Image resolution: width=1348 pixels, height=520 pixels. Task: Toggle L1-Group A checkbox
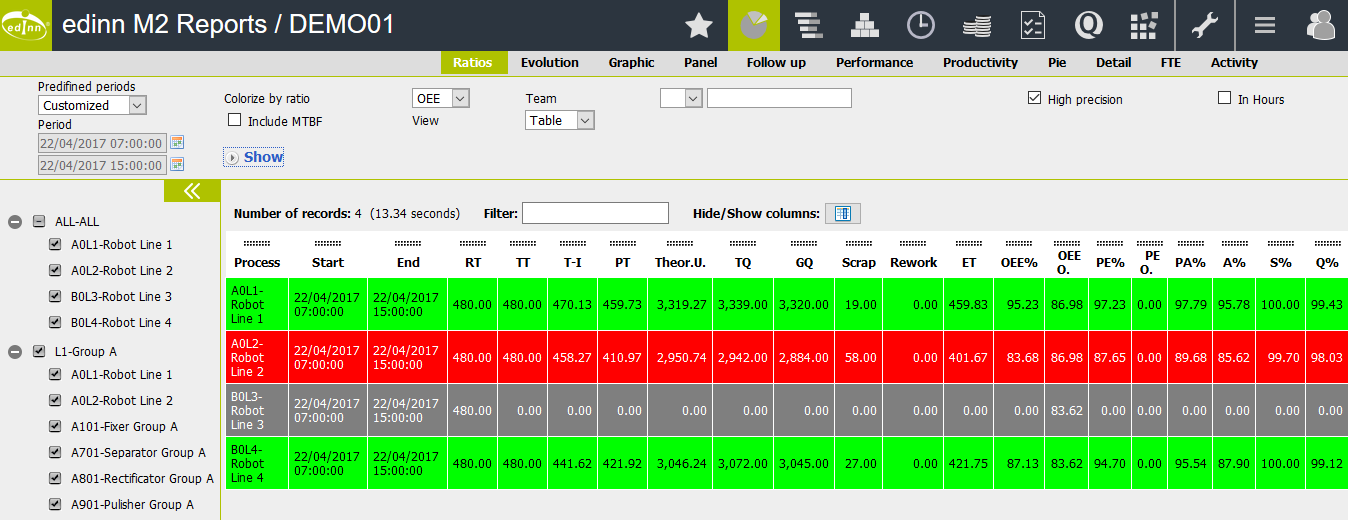39,352
